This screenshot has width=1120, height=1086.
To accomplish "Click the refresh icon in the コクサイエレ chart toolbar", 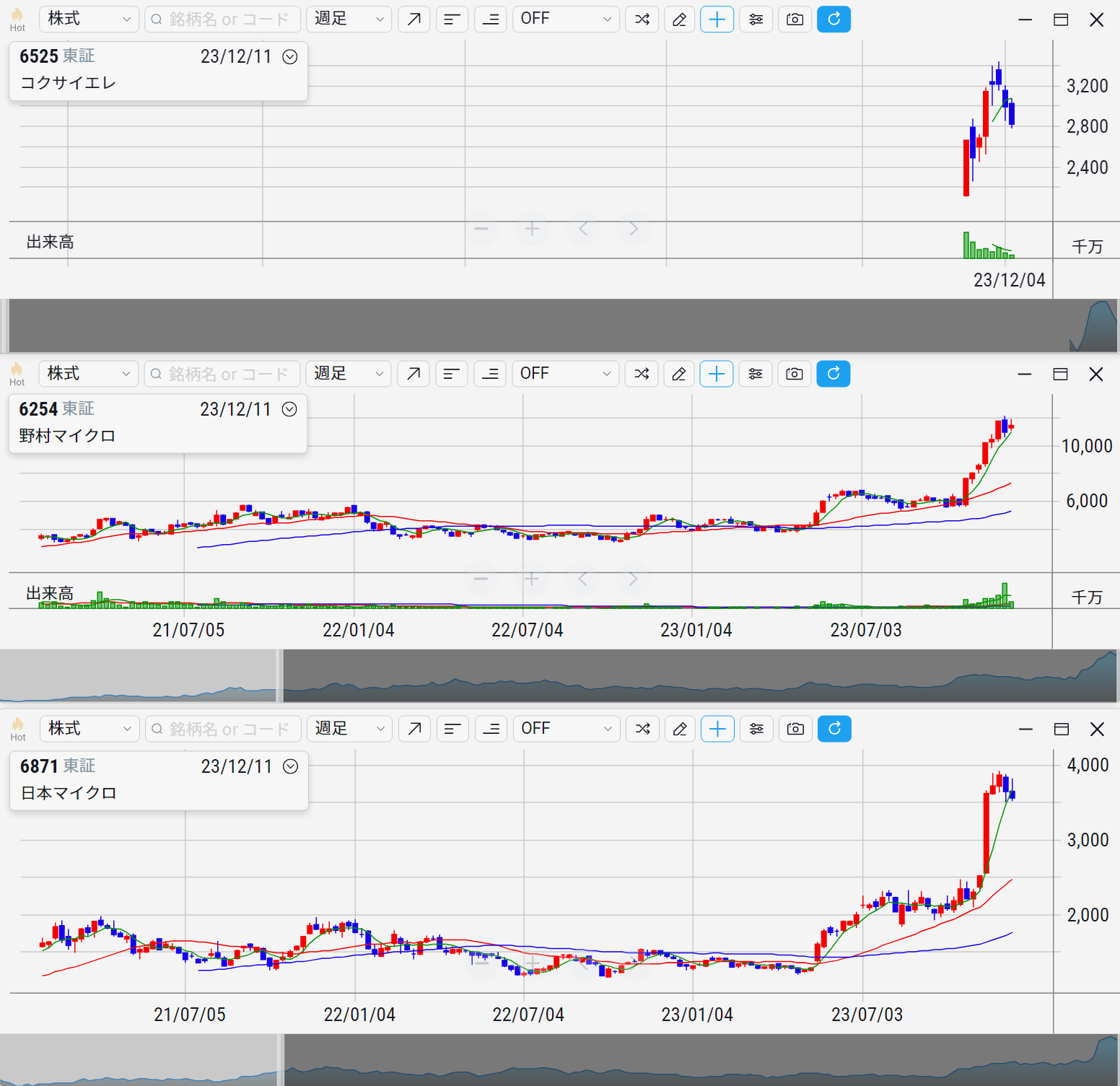I will pos(834,19).
